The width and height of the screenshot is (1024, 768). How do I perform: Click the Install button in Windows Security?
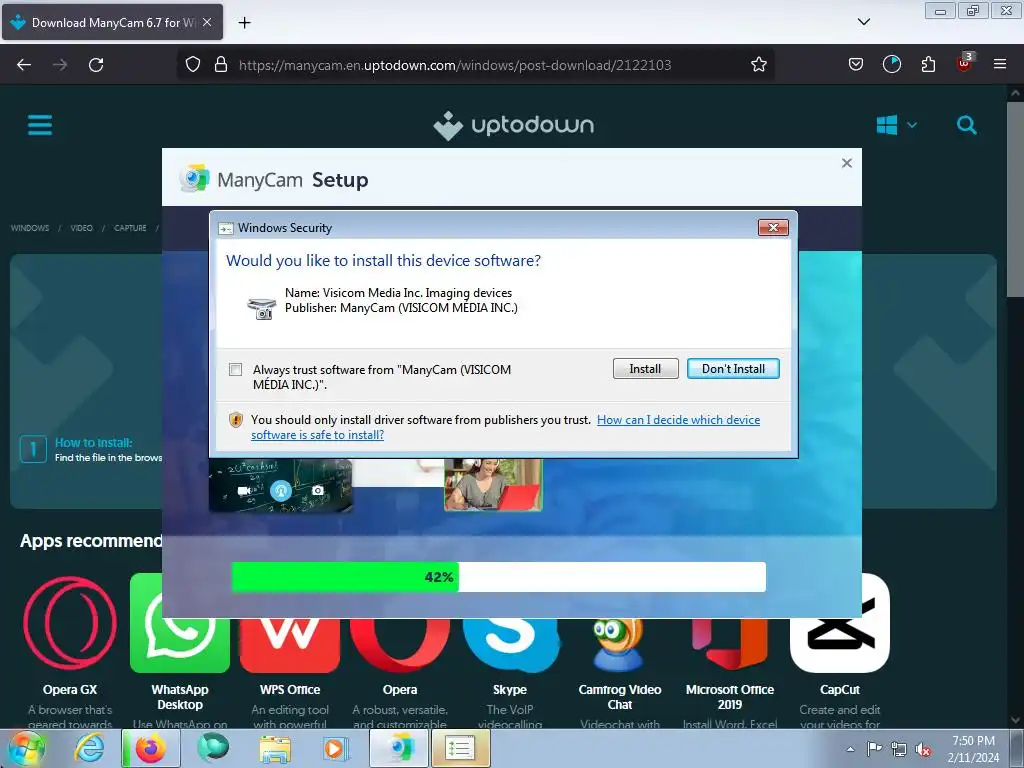tap(645, 369)
